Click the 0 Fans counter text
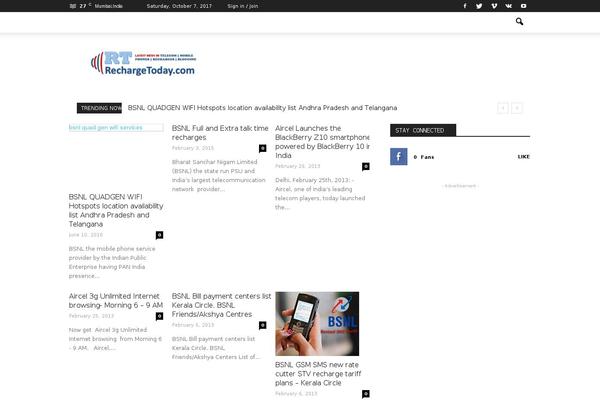Image resolution: width=600 pixels, height=400 pixels. (424, 157)
